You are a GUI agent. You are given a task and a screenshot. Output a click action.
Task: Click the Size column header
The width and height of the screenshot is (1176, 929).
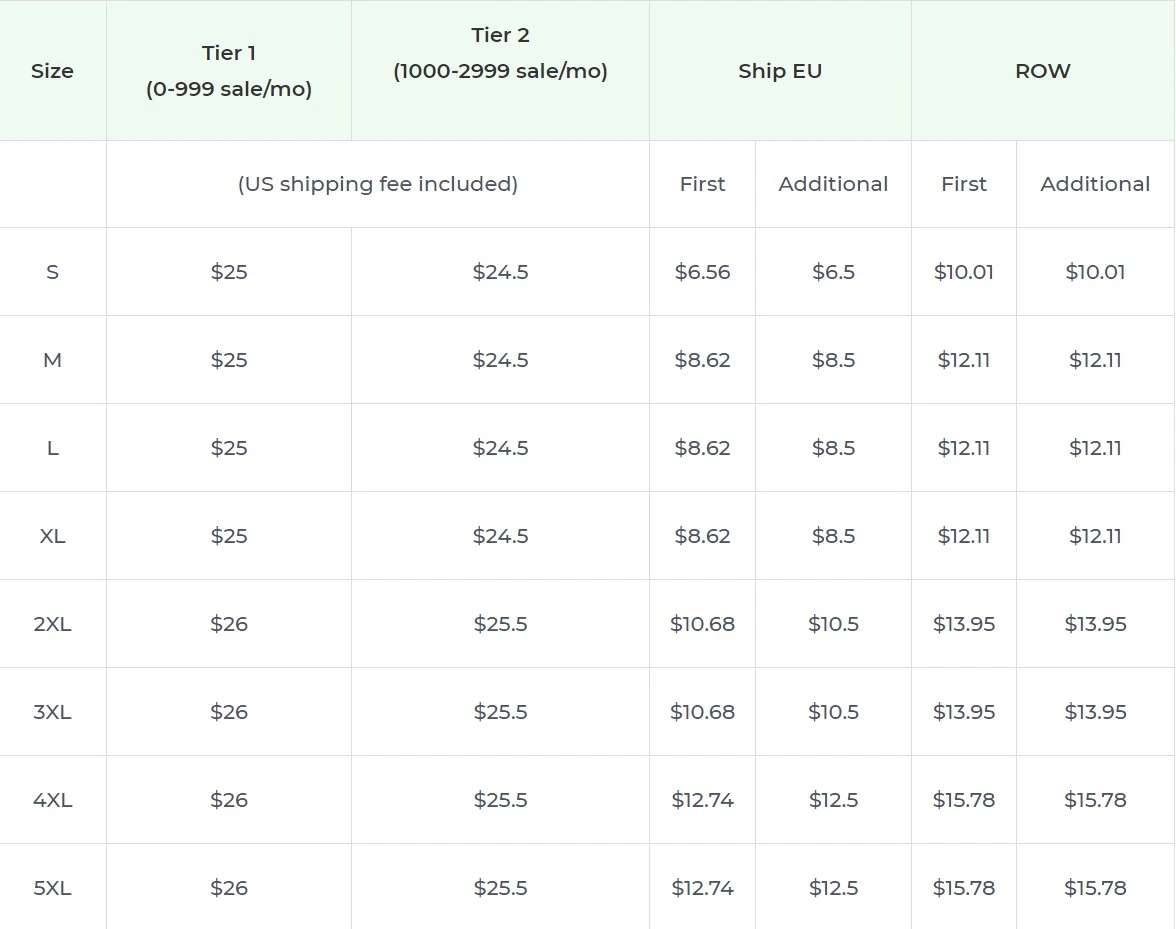pyautogui.click(x=53, y=71)
